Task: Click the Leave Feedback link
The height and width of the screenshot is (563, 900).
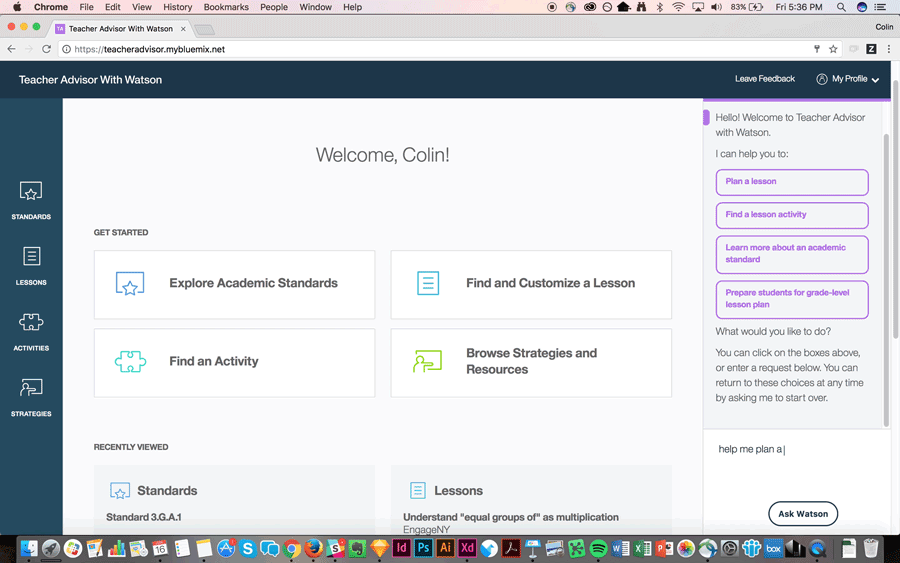Action: point(765,79)
